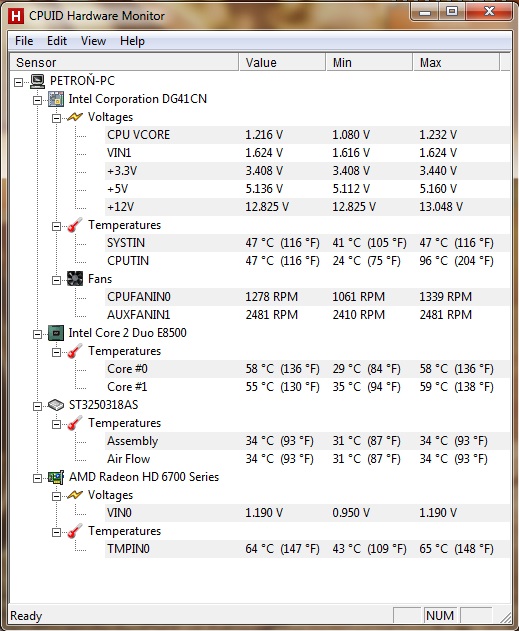The height and width of the screenshot is (631, 519).
Task: Collapse the Radeon Voltages group
Action: pyautogui.click(x=56, y=496)
